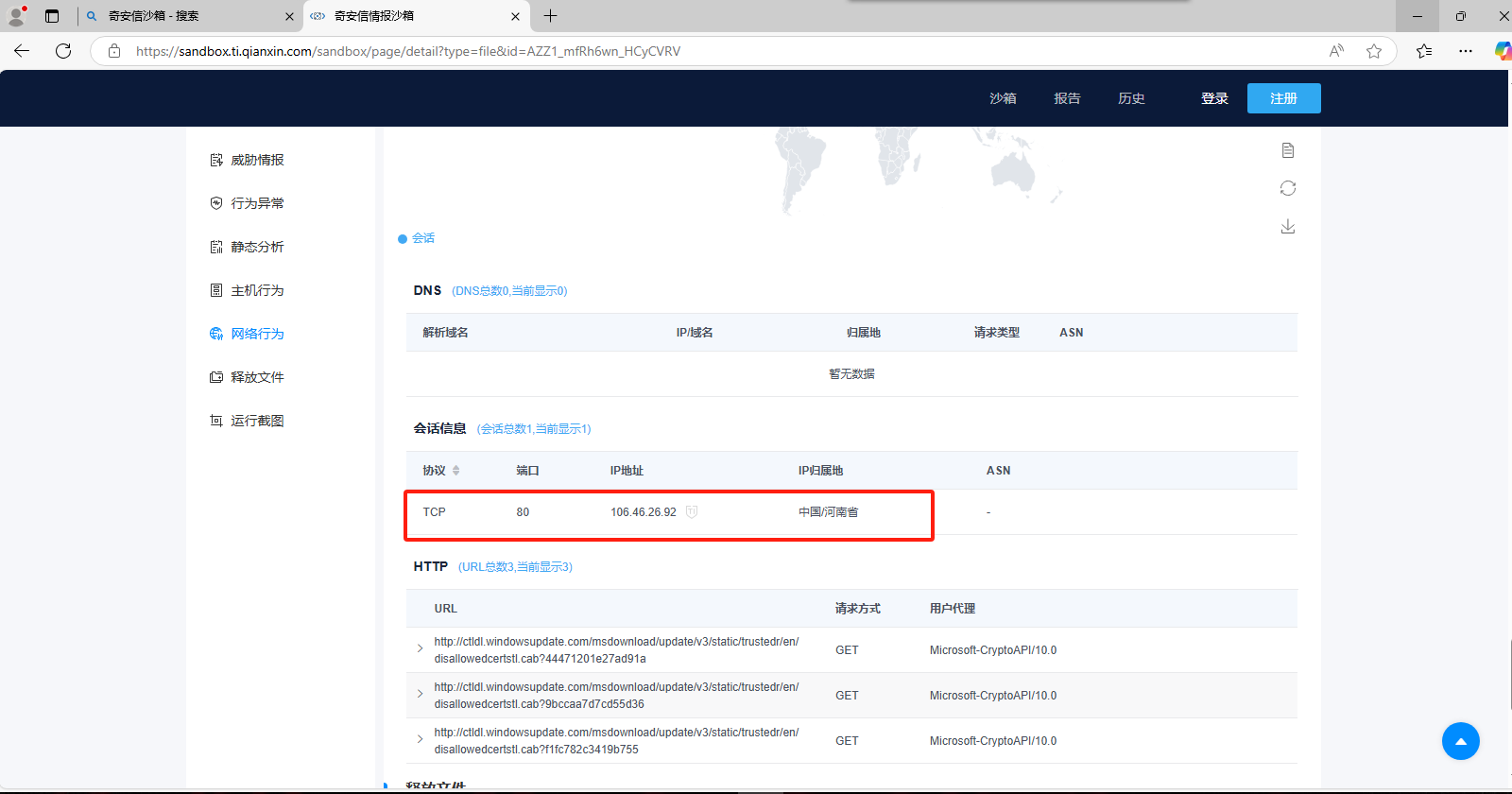Image resolution: width=1512 pixels, height=794 pixels.
Task: Add page to favorites with star icon
Action: tap(1374, 51)
